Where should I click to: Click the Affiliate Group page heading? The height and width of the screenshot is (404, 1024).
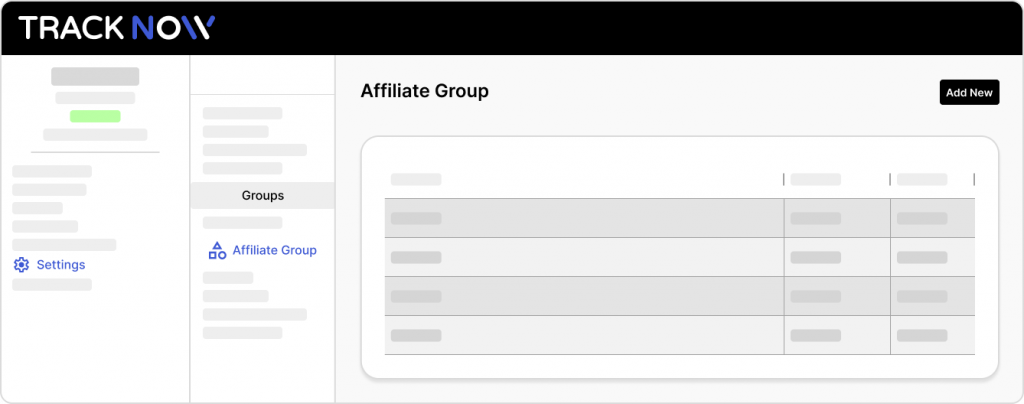[x=424, y=91]
